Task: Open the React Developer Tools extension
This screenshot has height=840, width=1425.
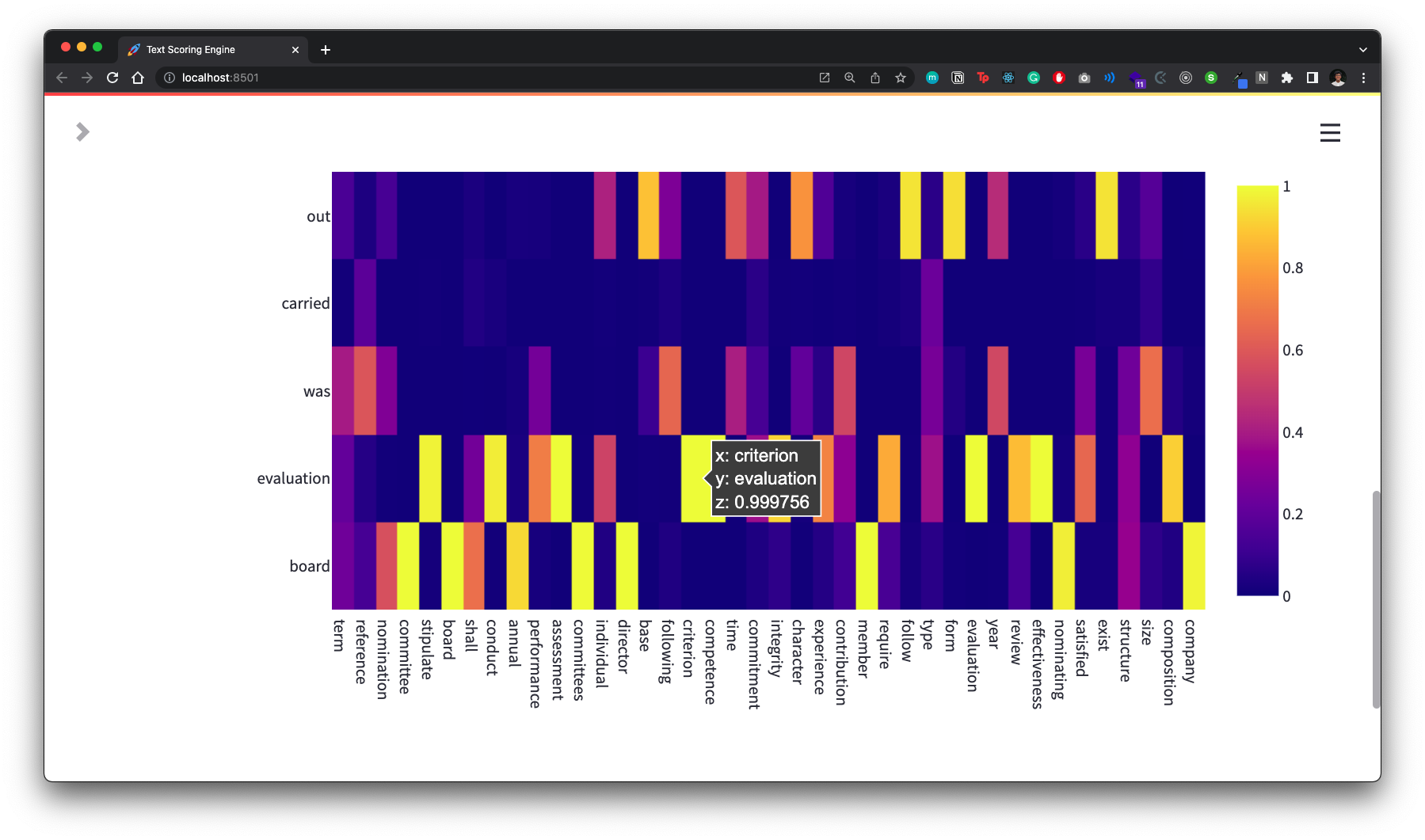Action: pyautogui.click(x=1008, y=78)
